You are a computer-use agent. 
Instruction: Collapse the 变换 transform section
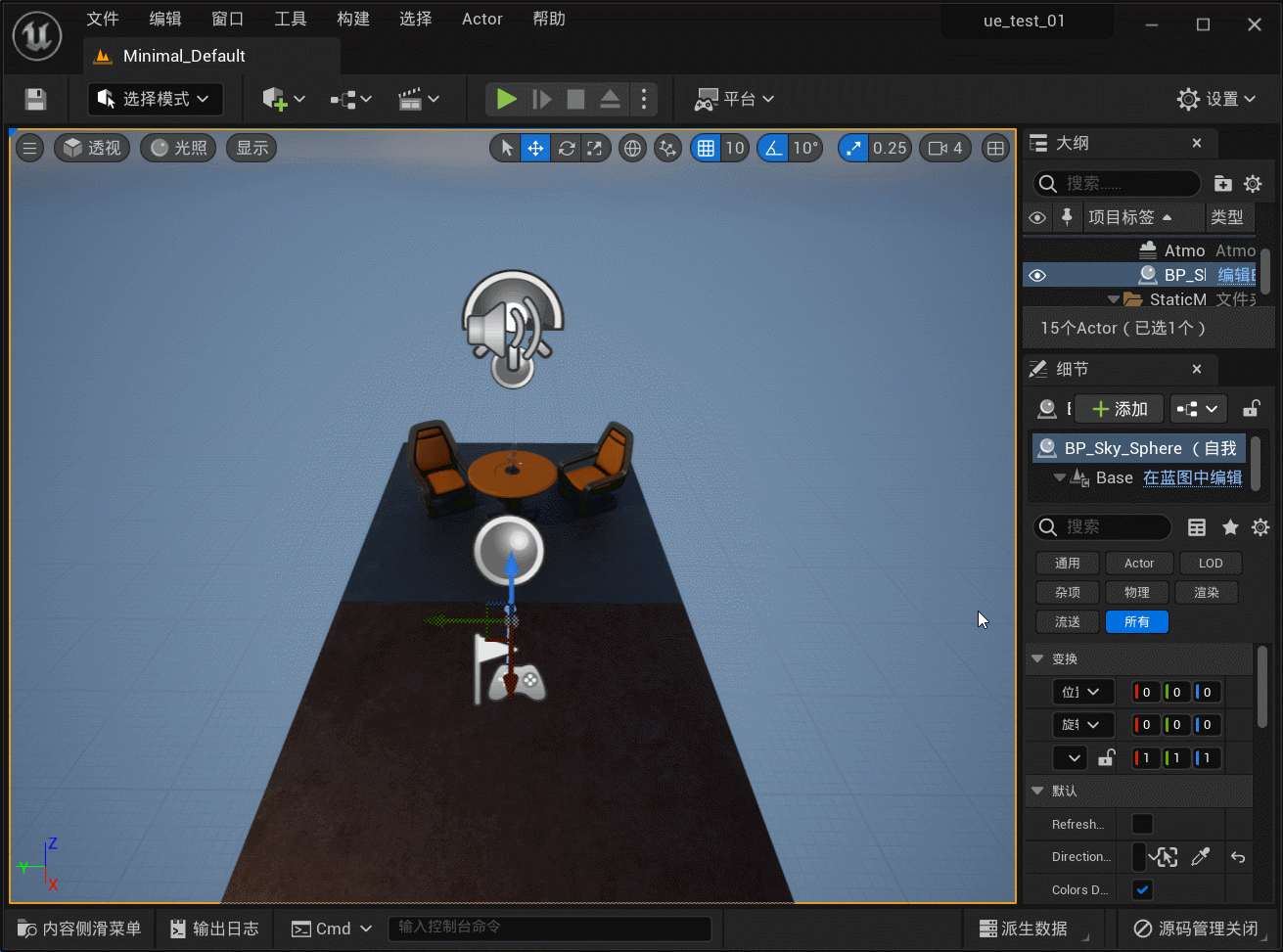[x=1037, y=659]
